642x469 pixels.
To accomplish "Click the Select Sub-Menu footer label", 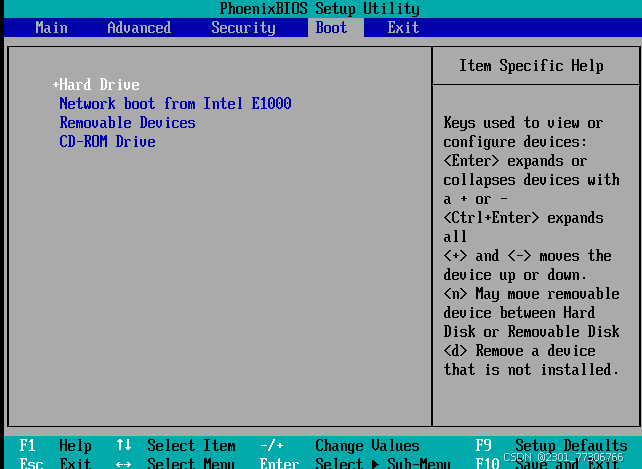I will click(x=383, y=463).
